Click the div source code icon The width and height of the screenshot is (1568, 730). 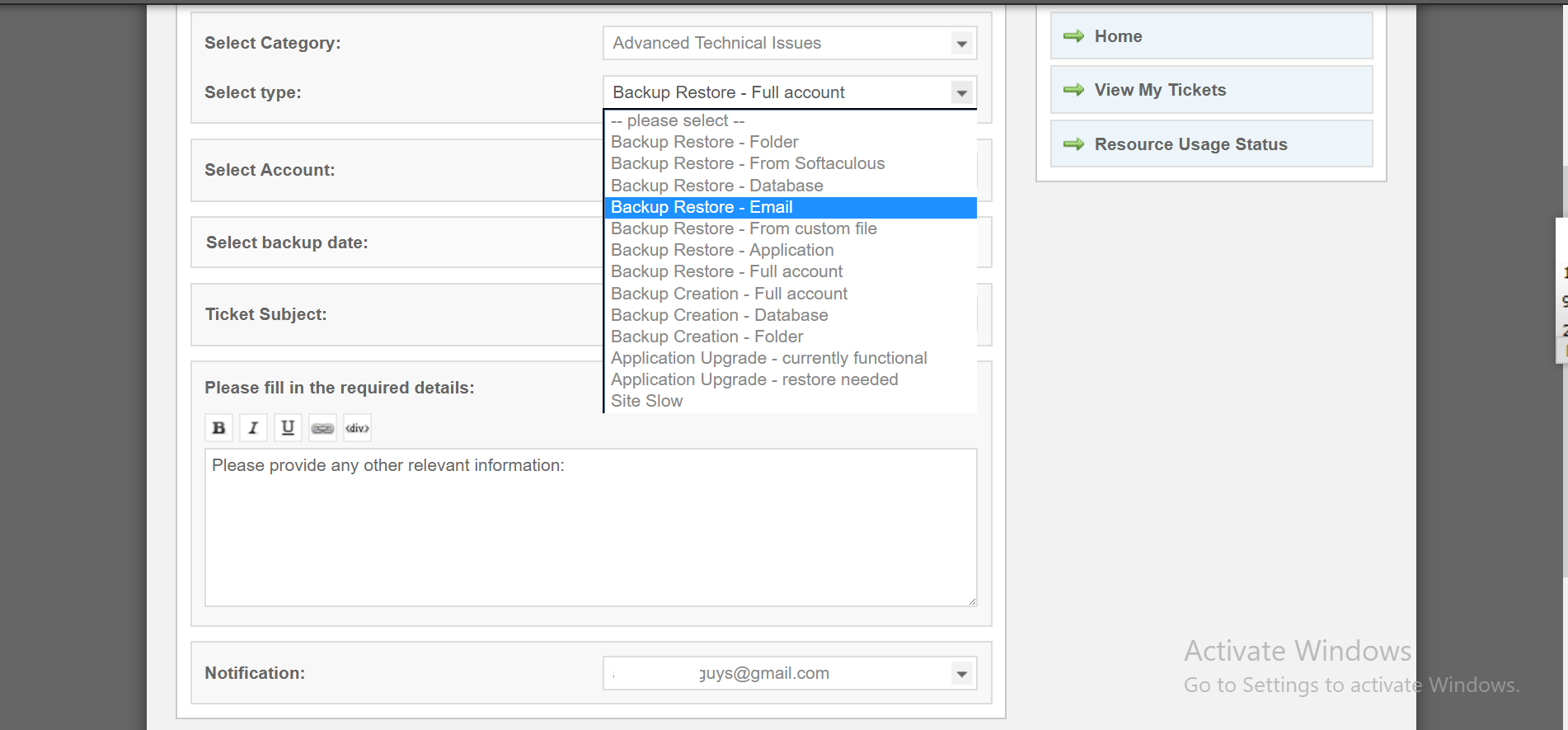point(357,428)
